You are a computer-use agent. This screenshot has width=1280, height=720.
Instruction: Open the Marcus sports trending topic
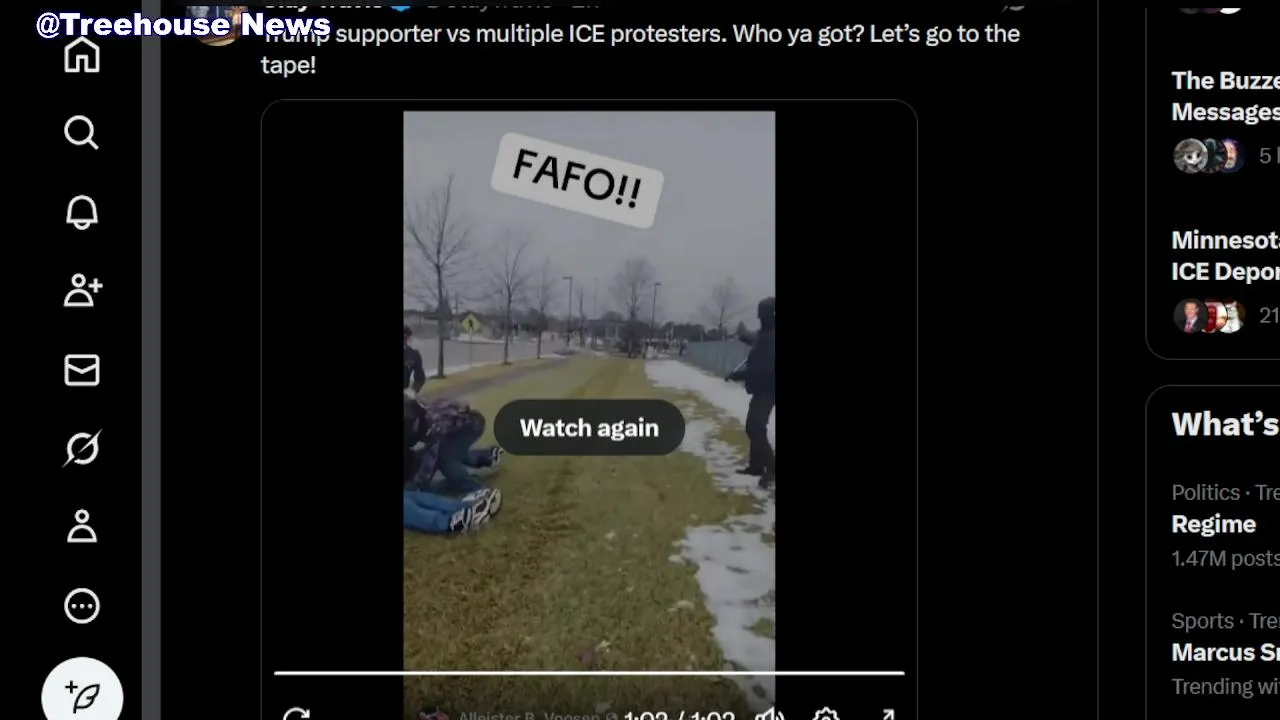[x=1225, y=653]
